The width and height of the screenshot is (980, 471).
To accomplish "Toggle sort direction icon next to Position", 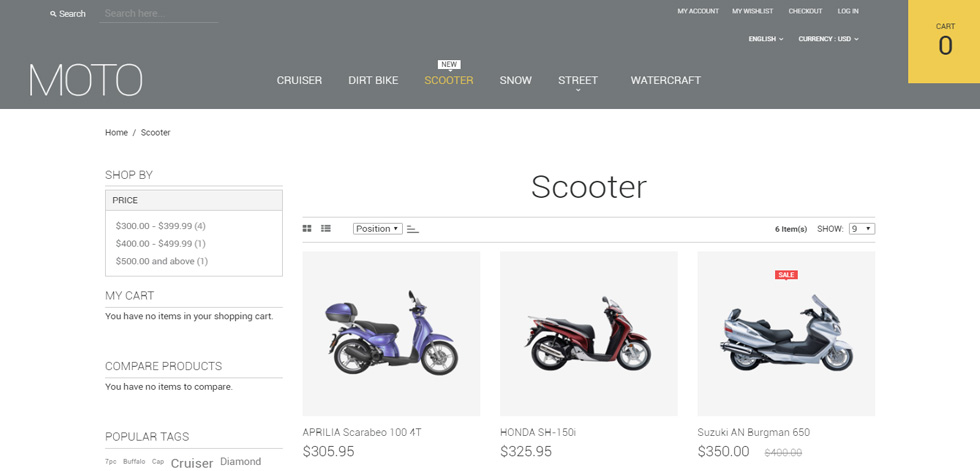I will tap(412, 229).
